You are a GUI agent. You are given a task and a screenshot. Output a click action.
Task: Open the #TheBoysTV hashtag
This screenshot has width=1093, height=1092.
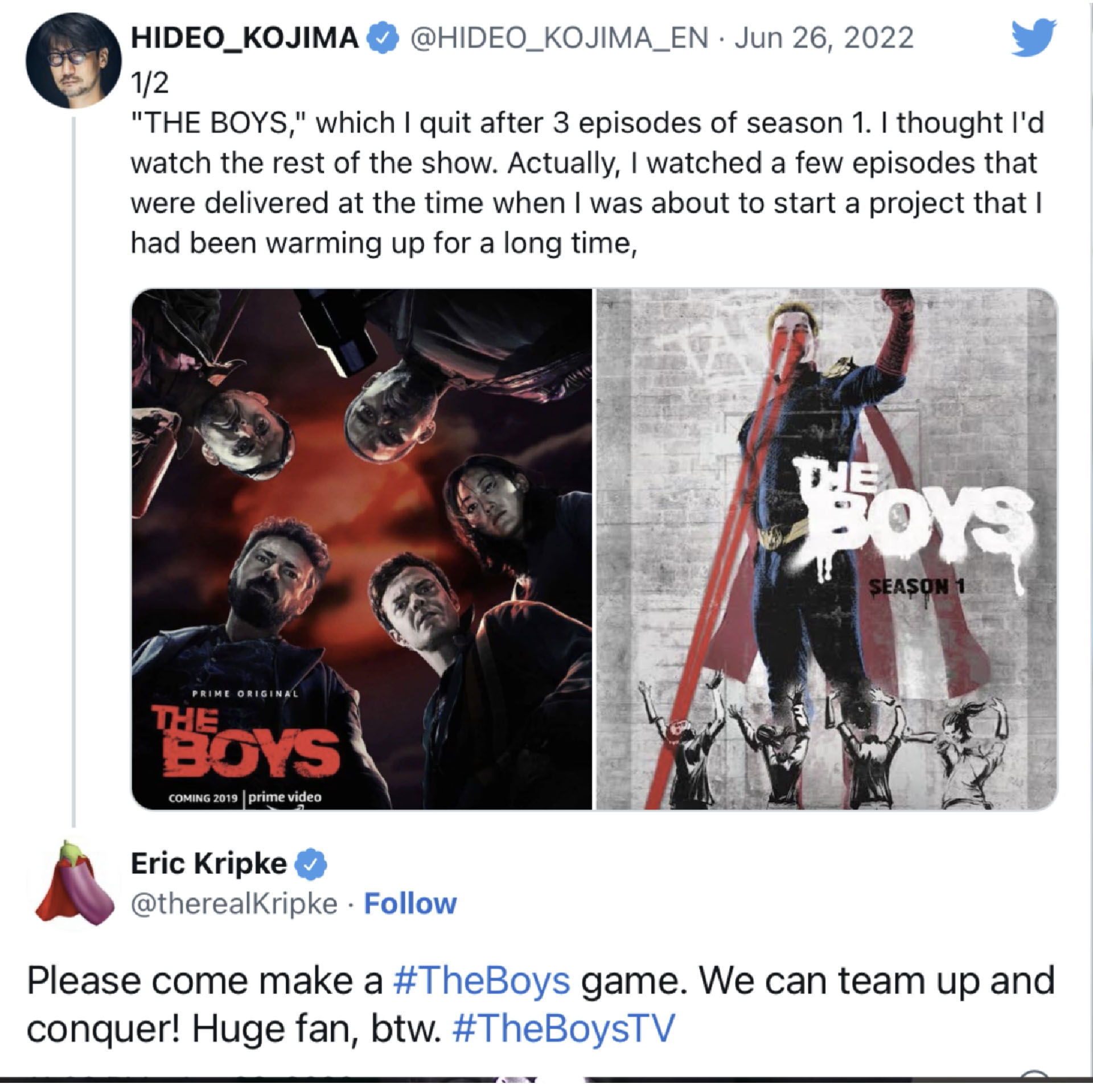562,1028
